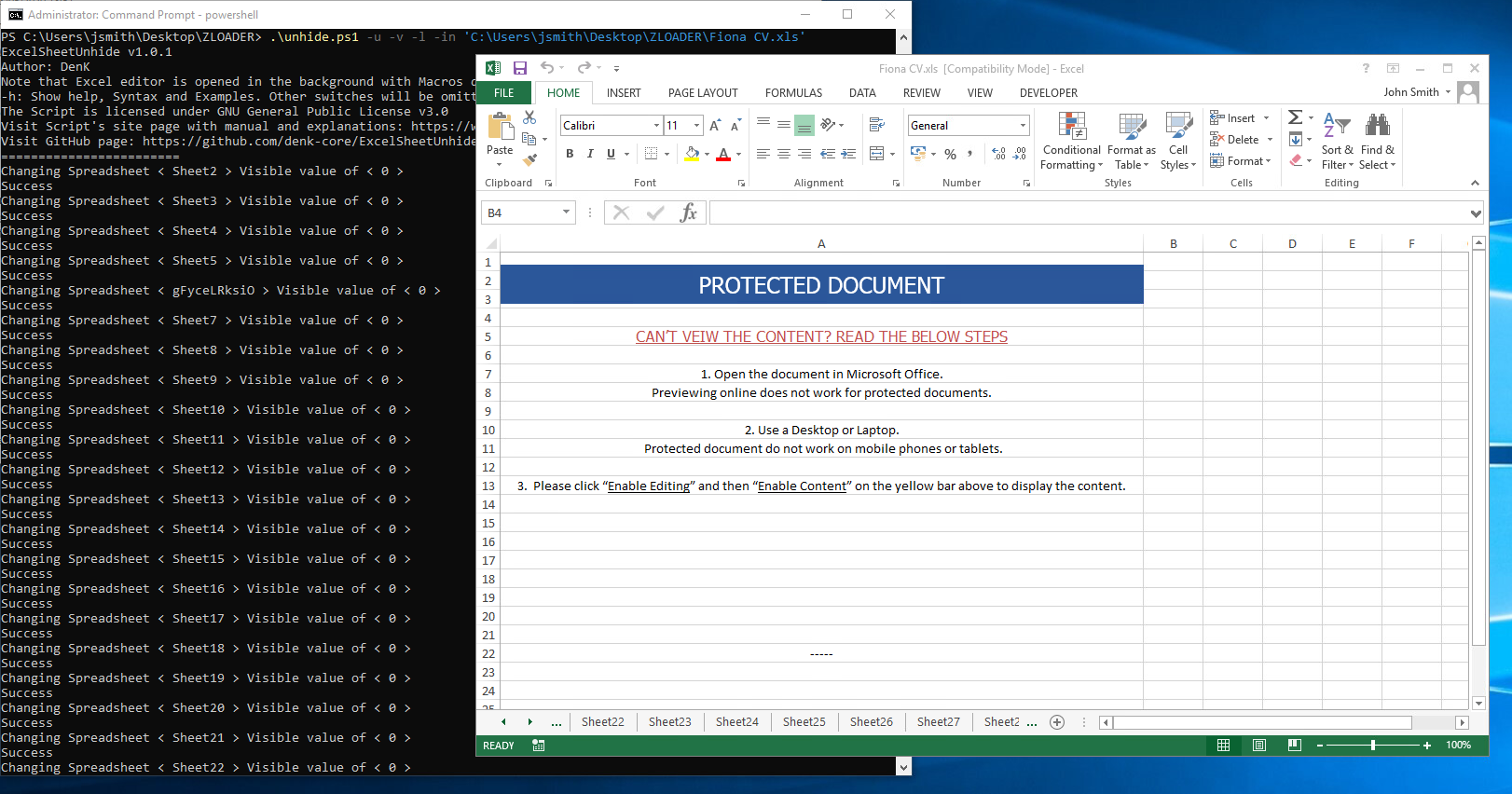Toggle Align Right for the cell

(x=804, y=154)
